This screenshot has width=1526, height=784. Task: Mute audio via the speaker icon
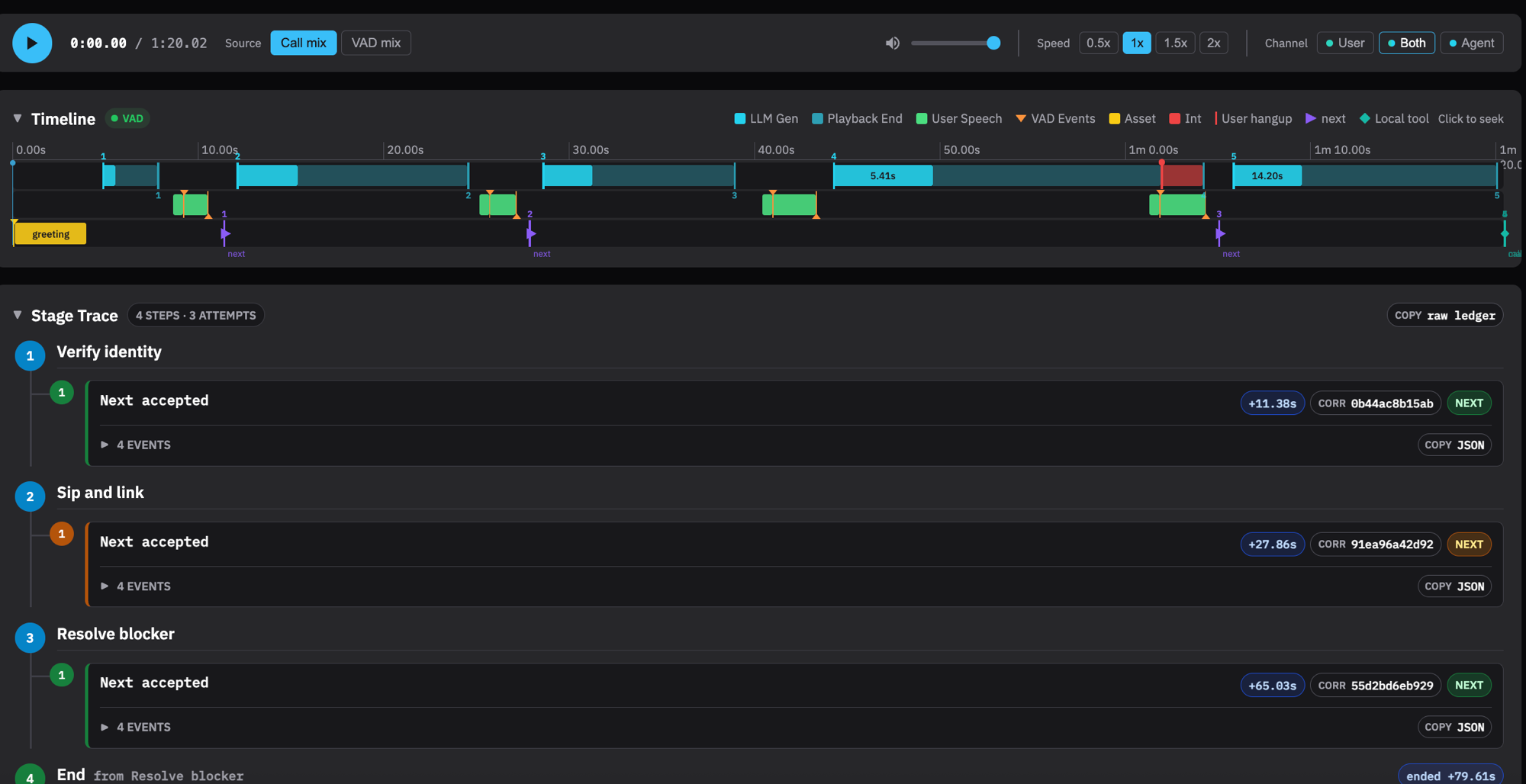(892, 43)
